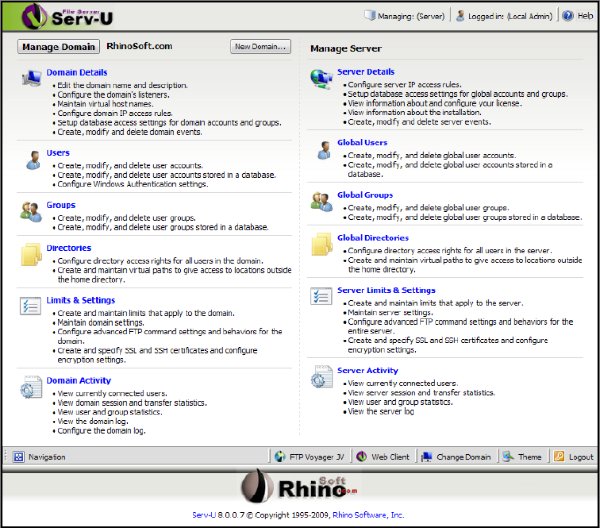Image resolution: width=600 pixels, height=528 pixels.
Task: Click the Server Limits & Settings checklist icon
Action: tap(321, 296)
